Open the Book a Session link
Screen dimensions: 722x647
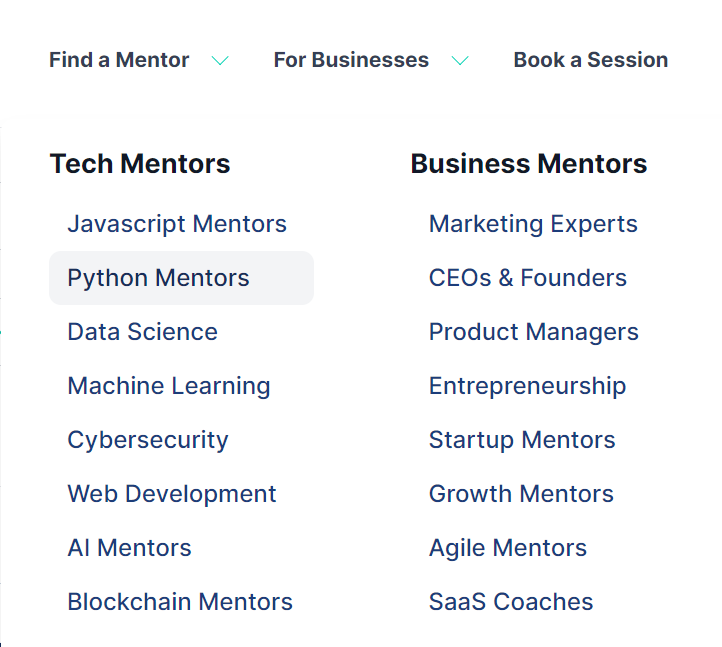[x=590, y=60]
